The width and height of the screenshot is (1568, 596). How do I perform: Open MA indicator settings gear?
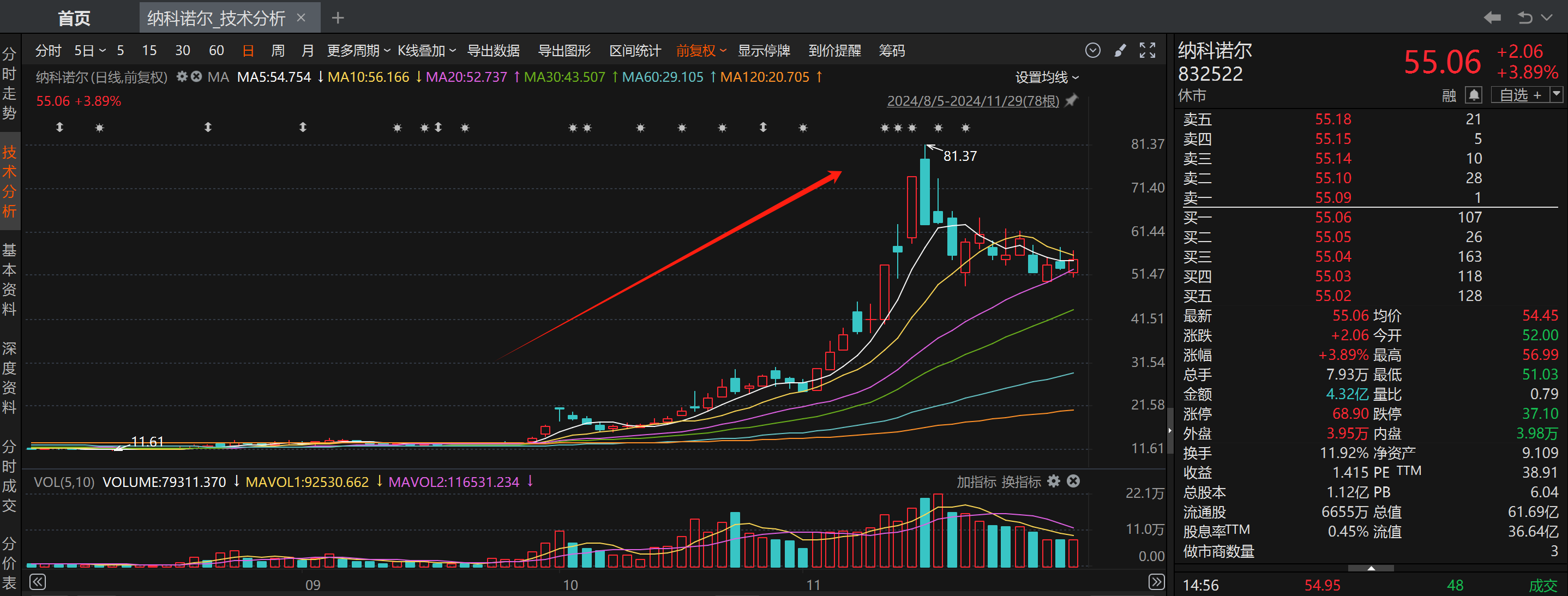(182, 77)
